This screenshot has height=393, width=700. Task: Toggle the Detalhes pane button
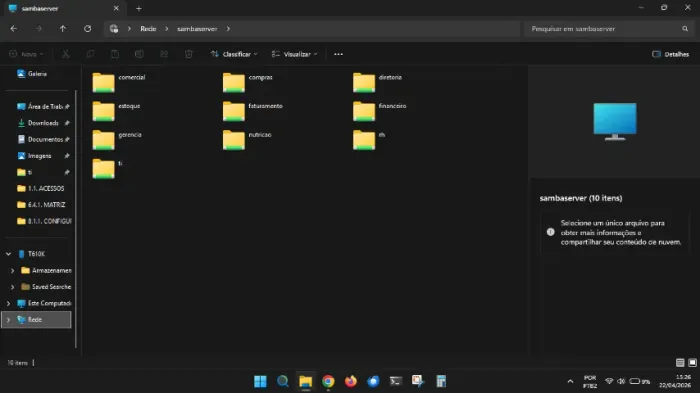tap(671, 54)
